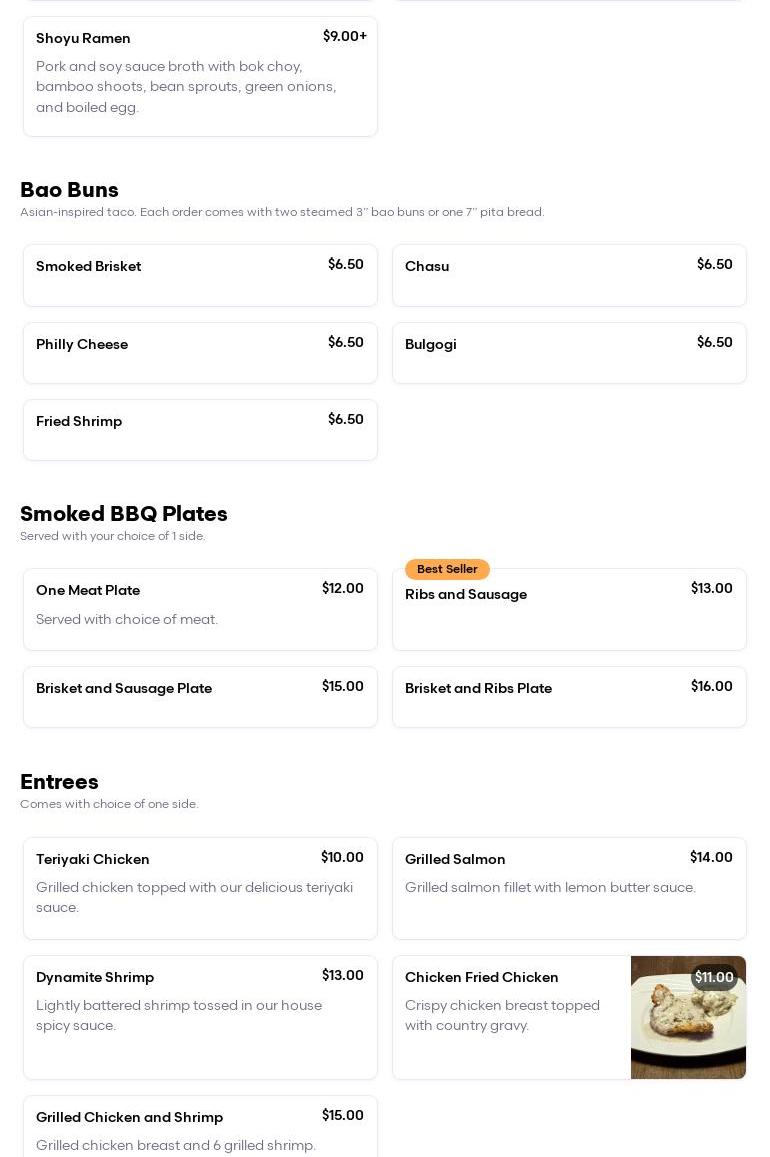Click the Philly Cheese bao bun
Viewport: 770px width, 1157px height.
200,352
